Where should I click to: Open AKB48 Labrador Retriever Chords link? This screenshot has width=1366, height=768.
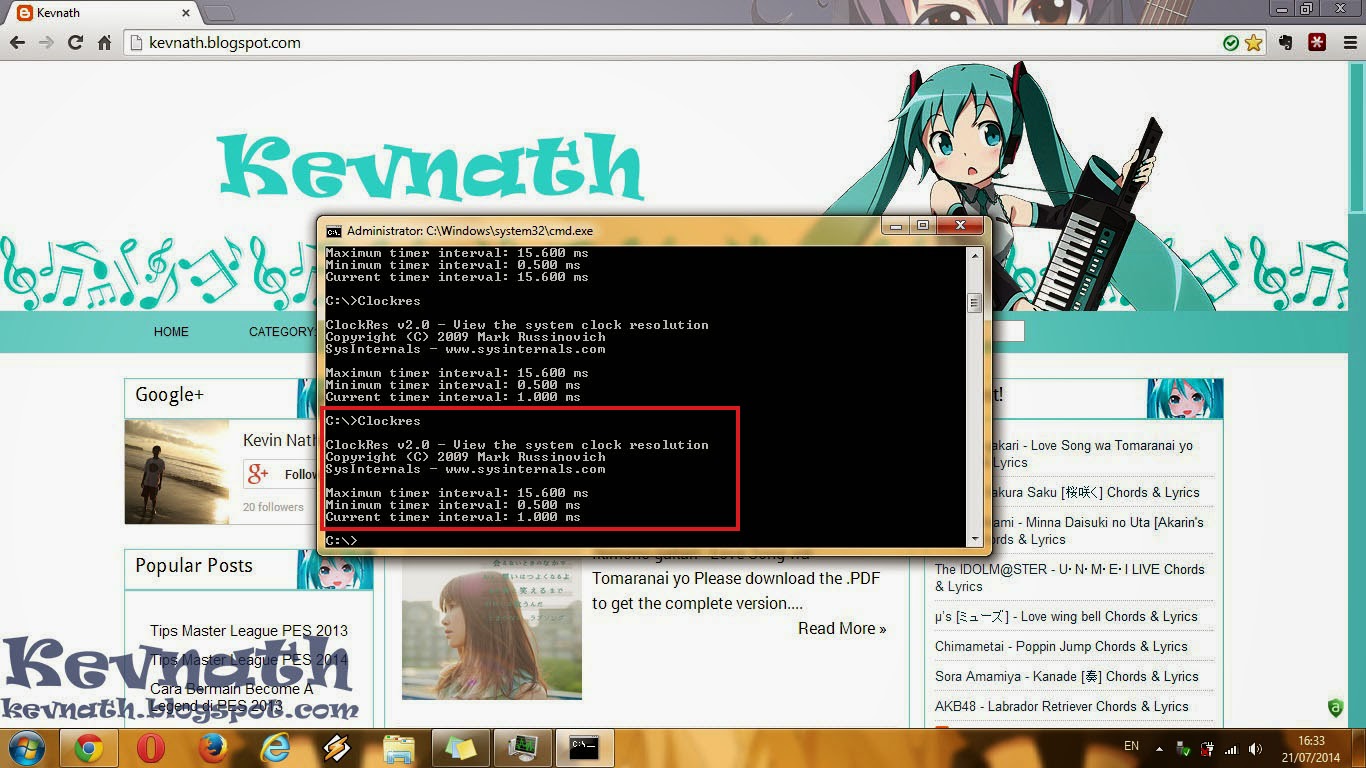click(1062, 706)
